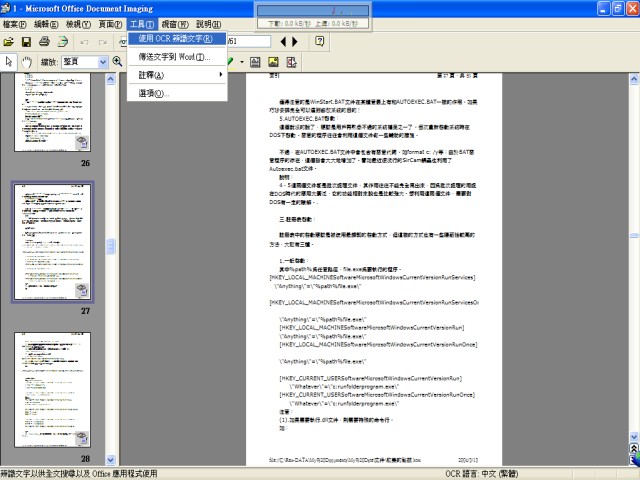The height and width of the screenshot is (480, 640).
Task: Click OCR 語言 status bar entry
Action: click(482, 474)
